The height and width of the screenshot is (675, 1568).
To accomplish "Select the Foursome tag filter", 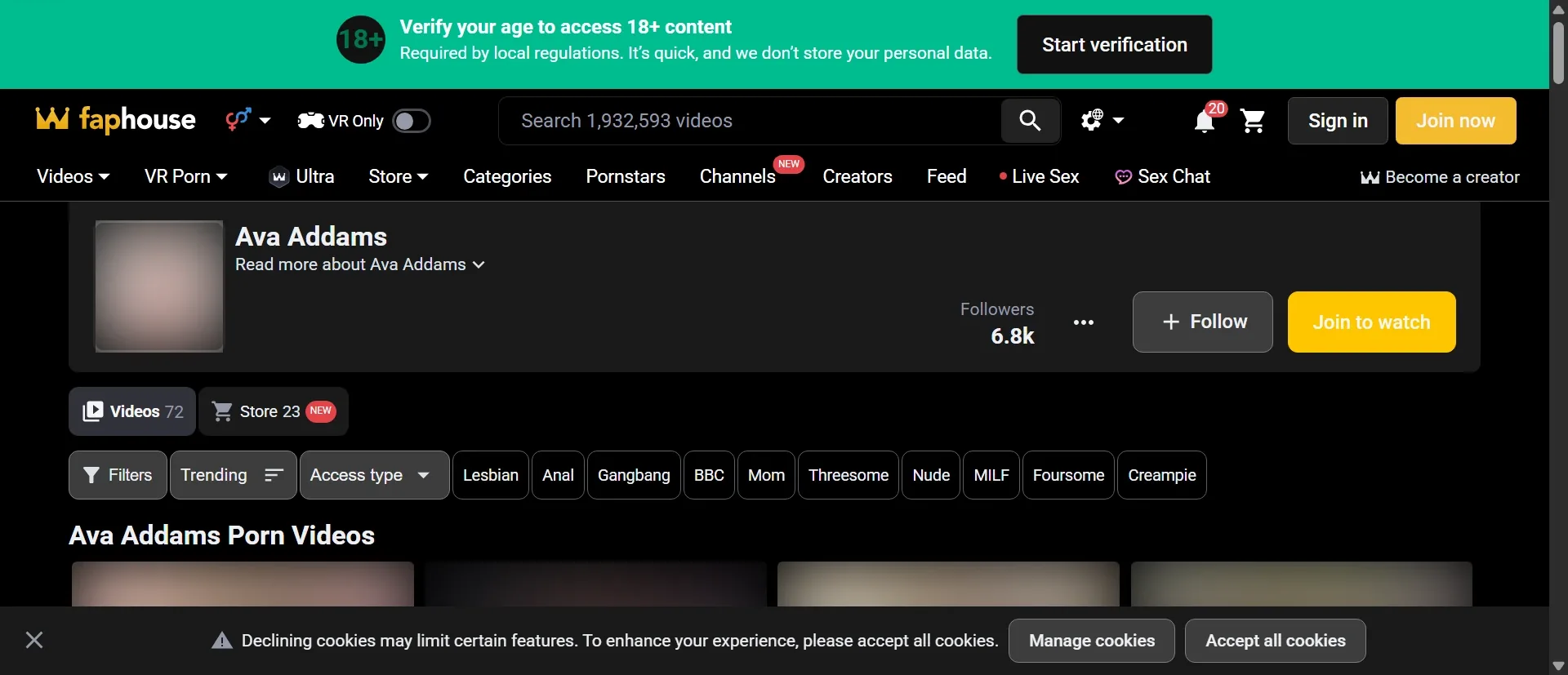I will coord(1068,475).
